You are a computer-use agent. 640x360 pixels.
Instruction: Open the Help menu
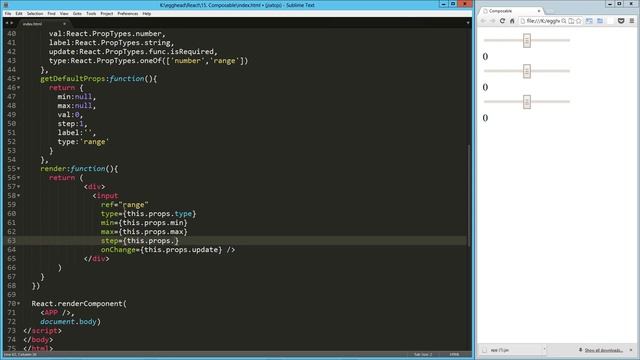(147, 13)
